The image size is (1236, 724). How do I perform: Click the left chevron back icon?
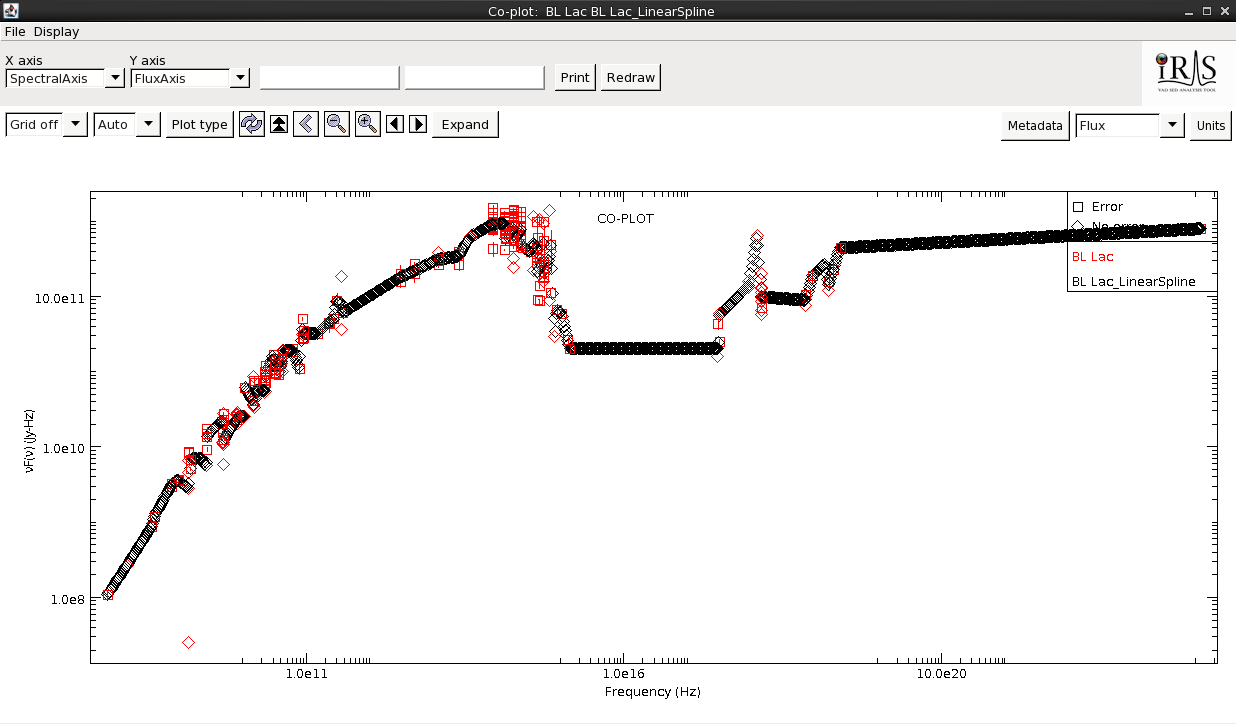click(306, 124)
